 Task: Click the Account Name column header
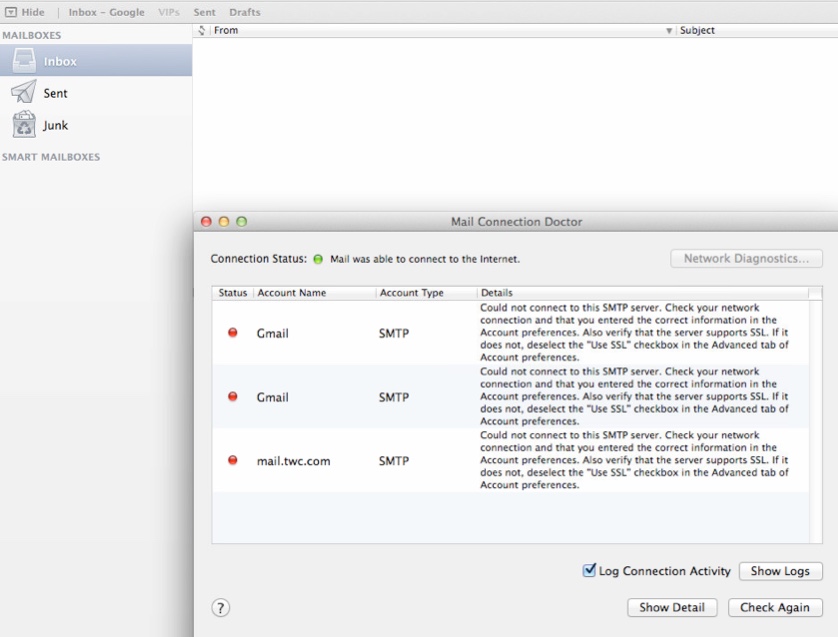coord(292,293)
